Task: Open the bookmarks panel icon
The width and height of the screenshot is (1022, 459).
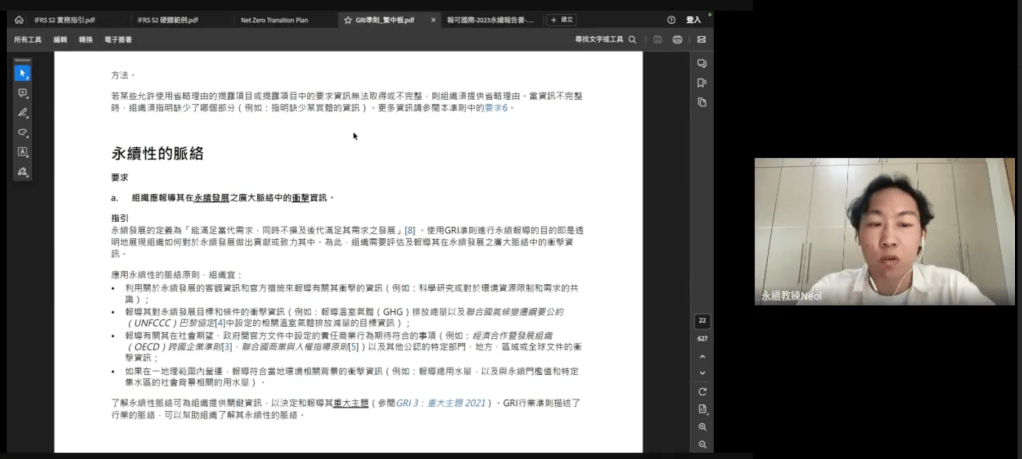Action: tap(702, 83)
